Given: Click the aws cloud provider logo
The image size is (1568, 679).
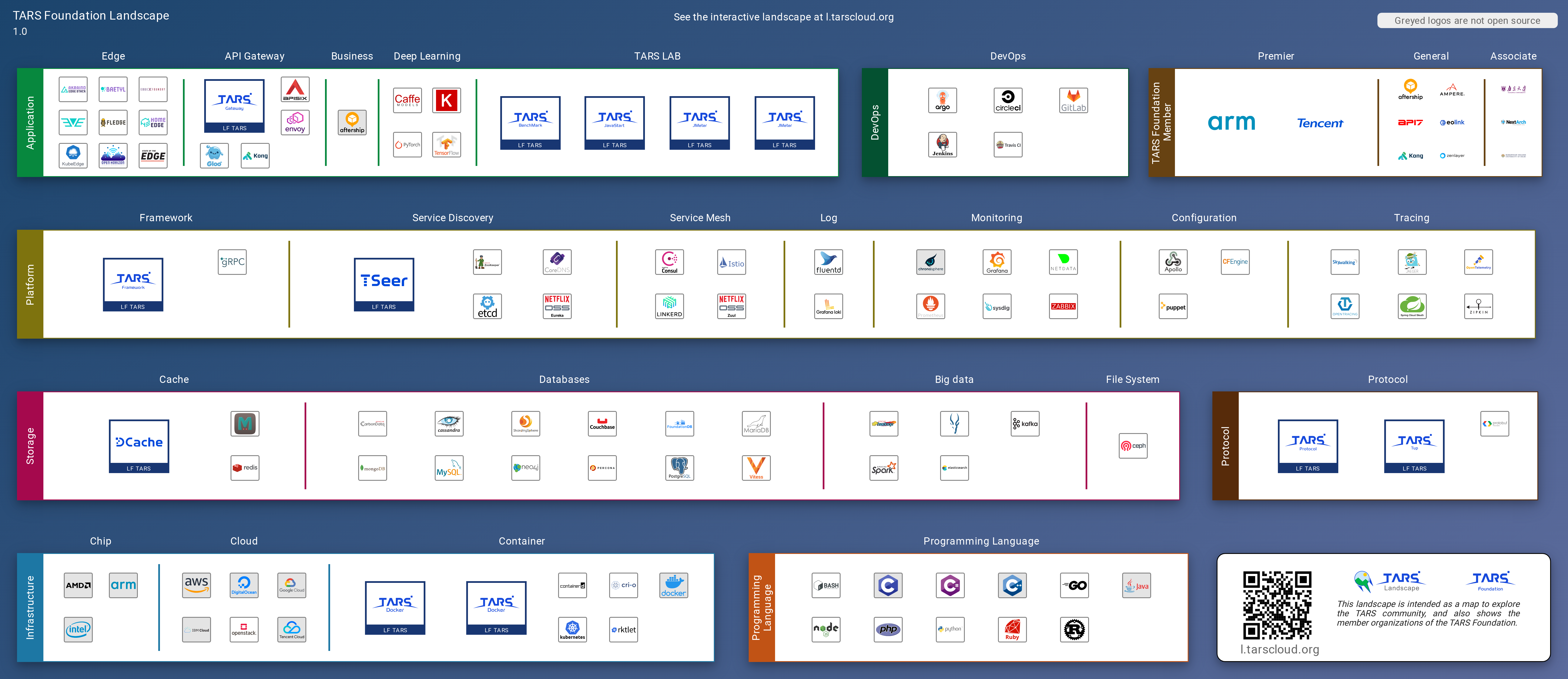Looking at the screenshot, I should pos(196,585).
